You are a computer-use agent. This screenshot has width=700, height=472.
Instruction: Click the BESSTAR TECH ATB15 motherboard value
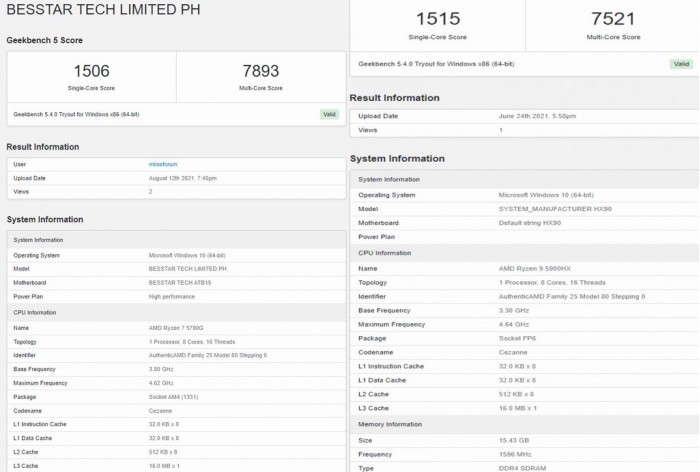pos(182,283)
